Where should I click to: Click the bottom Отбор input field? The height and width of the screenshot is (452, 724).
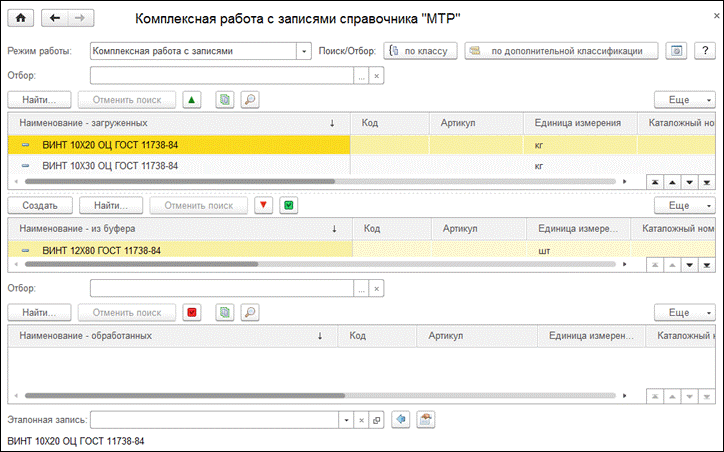coord(222,289)
